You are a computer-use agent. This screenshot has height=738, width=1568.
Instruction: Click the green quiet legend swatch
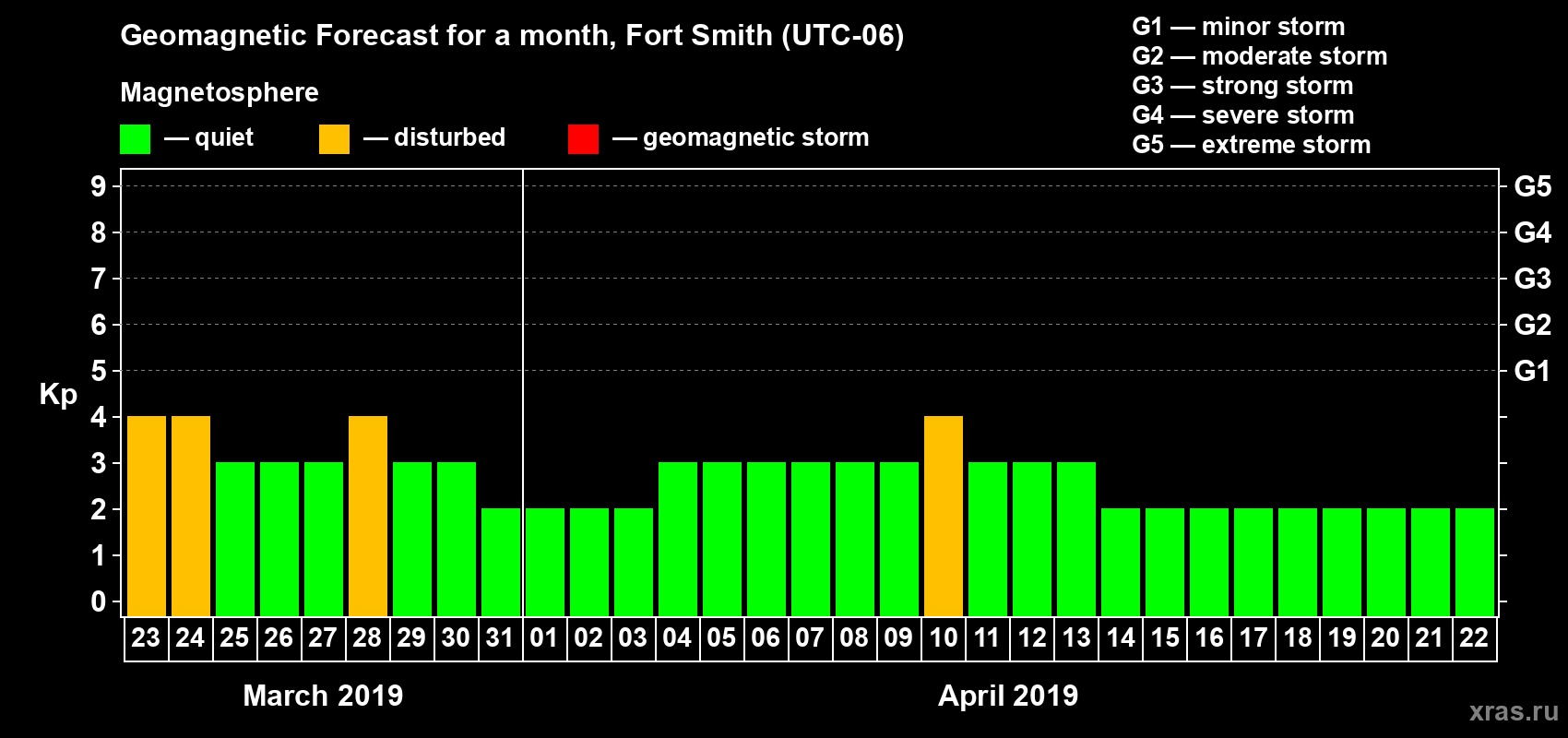135,139
